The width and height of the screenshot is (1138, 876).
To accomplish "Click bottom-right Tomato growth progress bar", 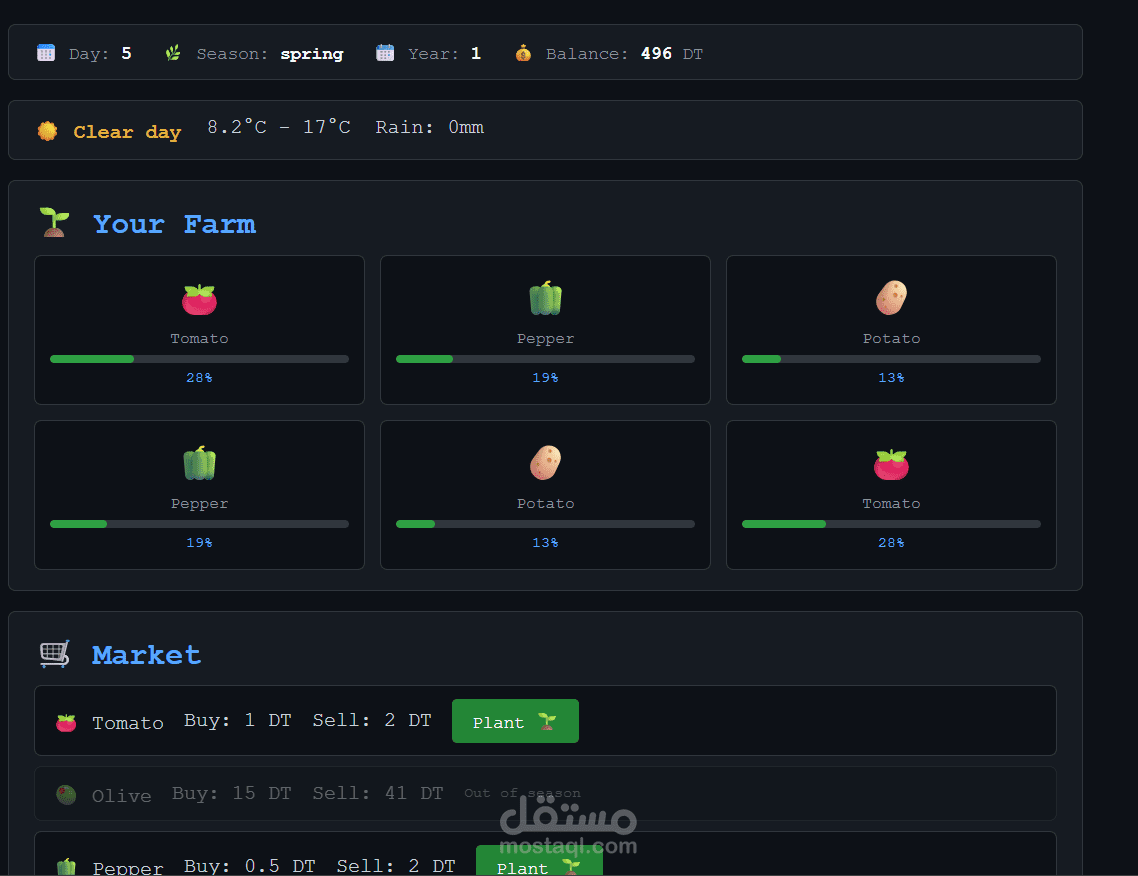I will [891, 524].
